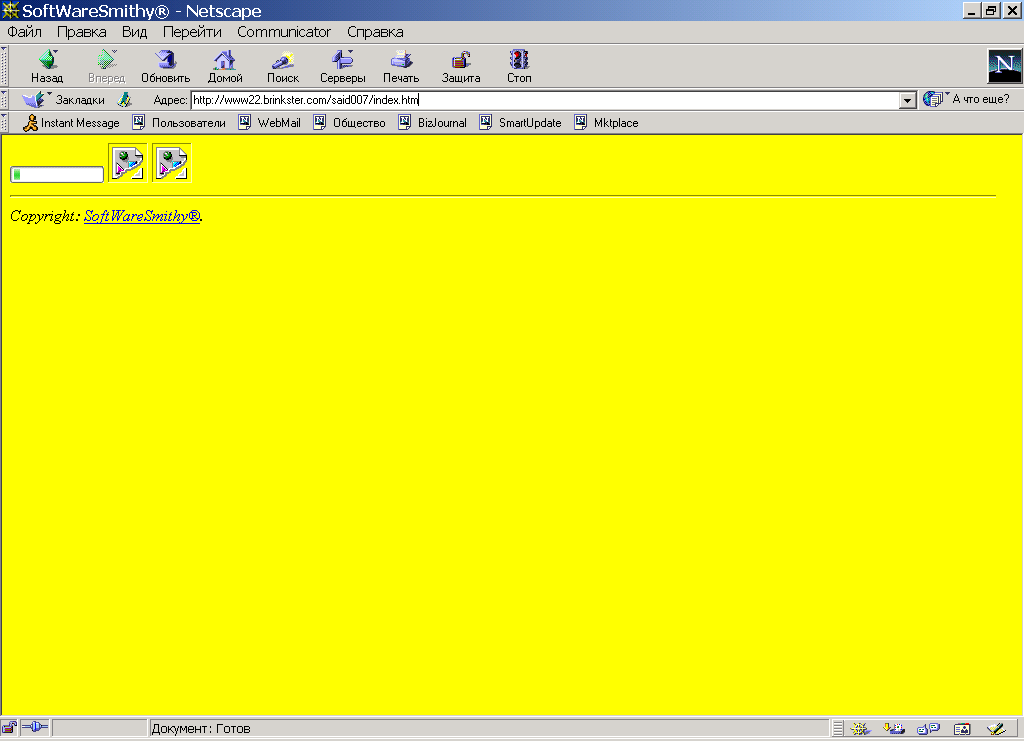Screen dimensions: 1024x741
Task: Open Composer from the component bar
Action: 996,729
